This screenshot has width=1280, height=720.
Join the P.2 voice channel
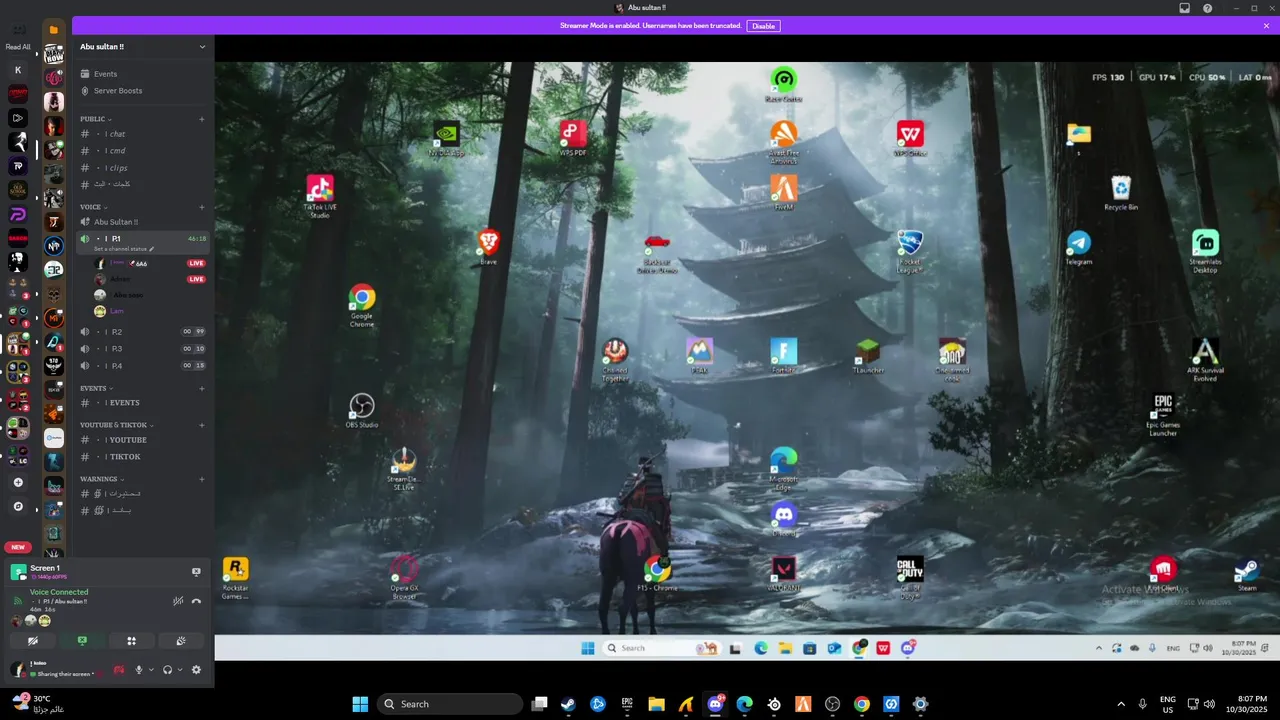(143, 332)
